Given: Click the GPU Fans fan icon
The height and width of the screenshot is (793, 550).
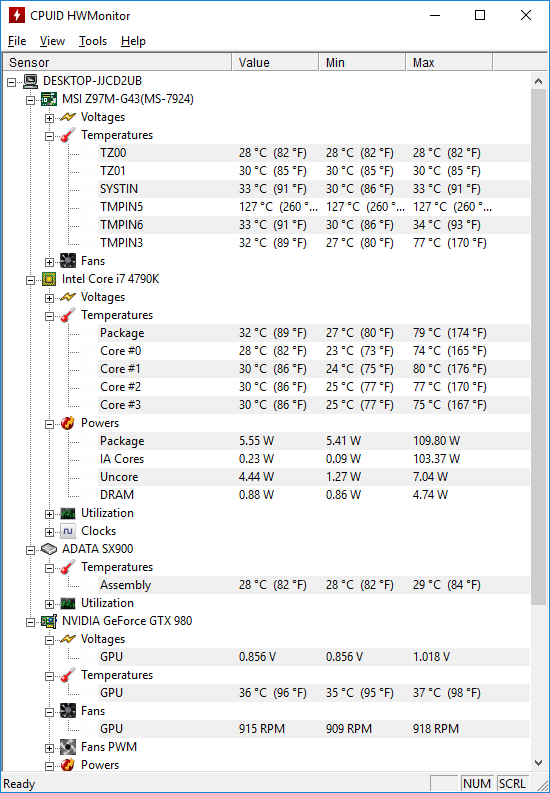Looking at the screenshot, I should point(68,711).
